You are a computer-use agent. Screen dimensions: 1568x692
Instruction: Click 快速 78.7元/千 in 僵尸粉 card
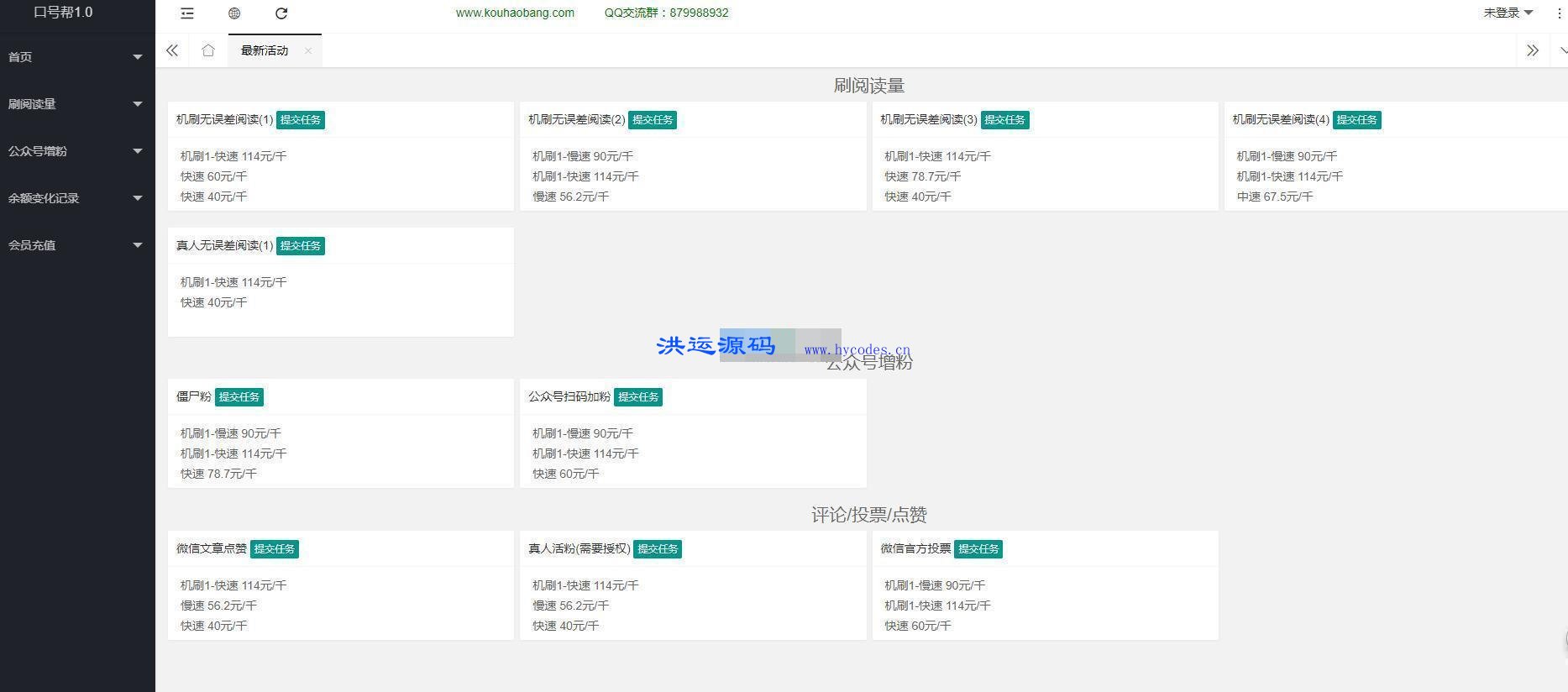[218, 474]
